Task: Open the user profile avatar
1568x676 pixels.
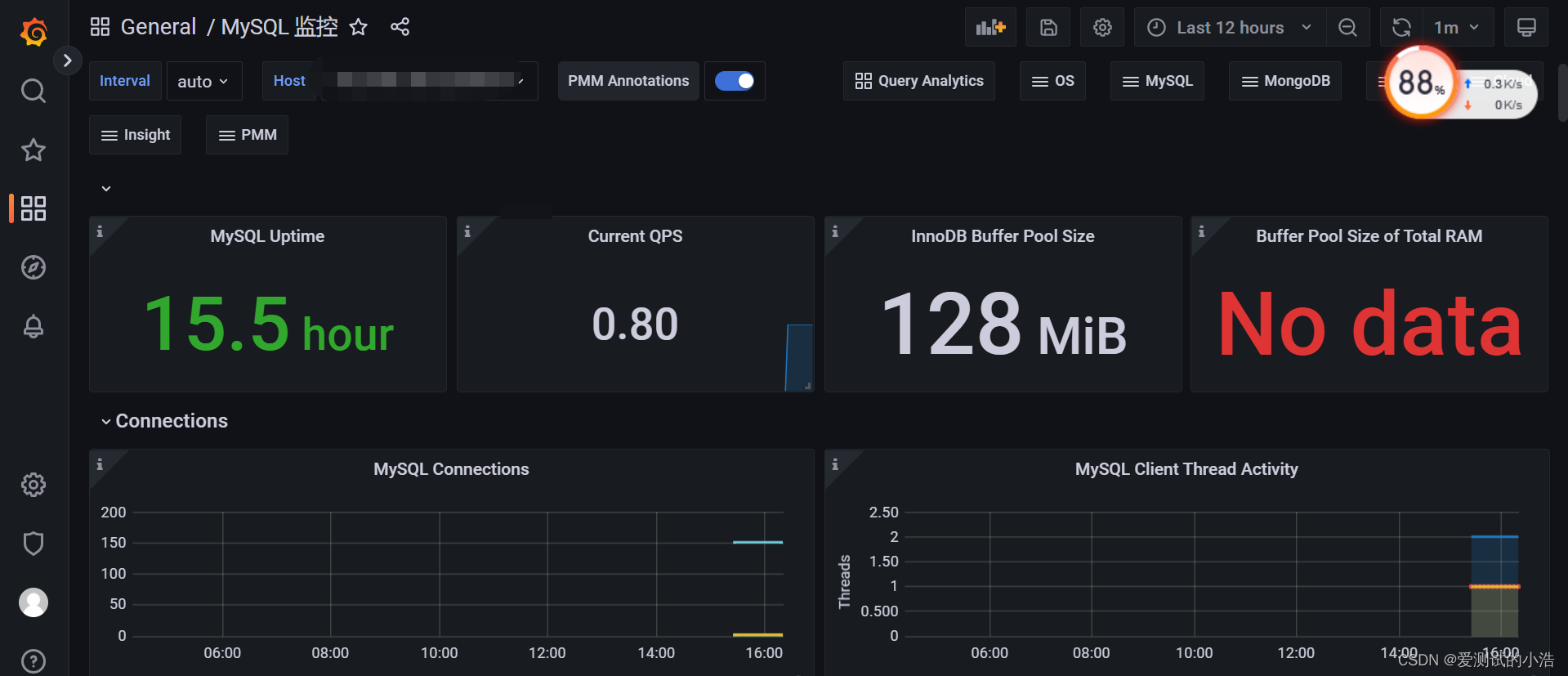Action: pyautogui.click(x=34, y=602)
